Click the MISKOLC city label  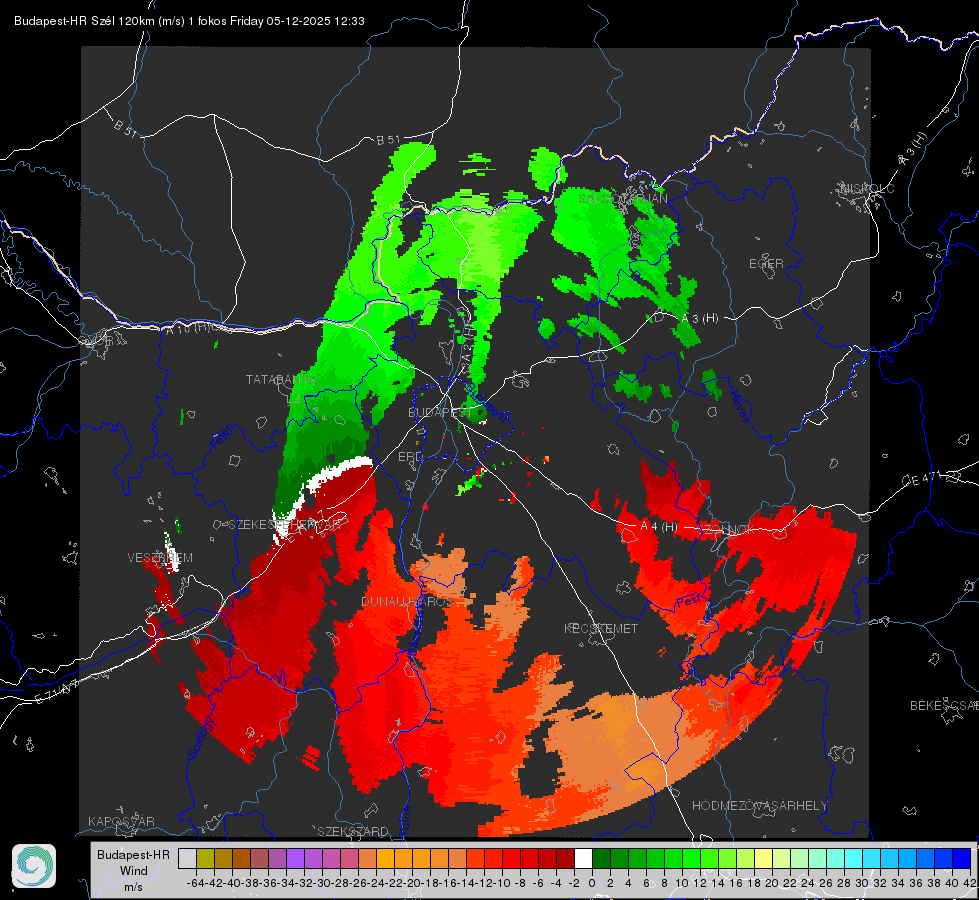tap(867, 188)
